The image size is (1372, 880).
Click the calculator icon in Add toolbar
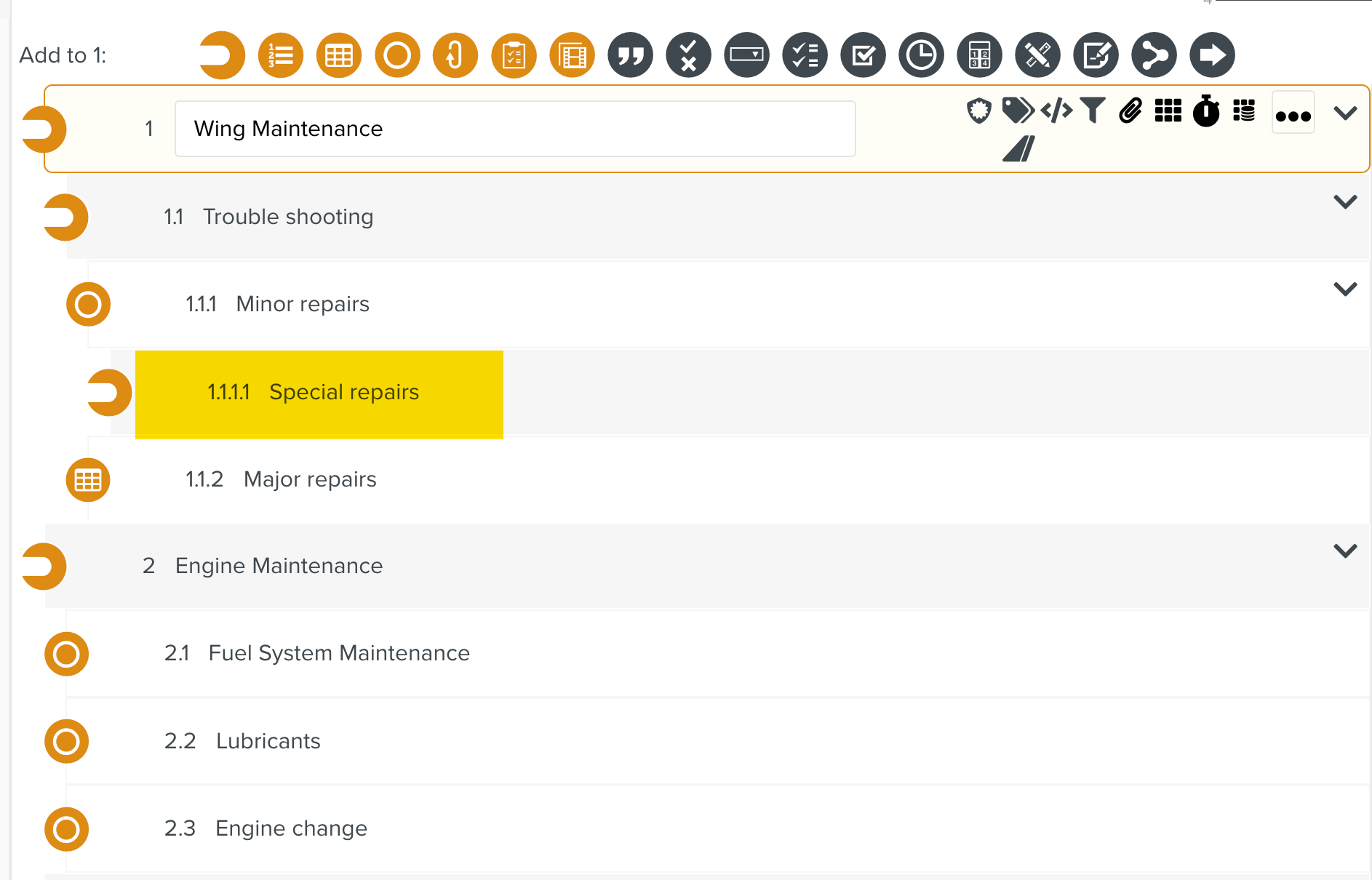979,55
